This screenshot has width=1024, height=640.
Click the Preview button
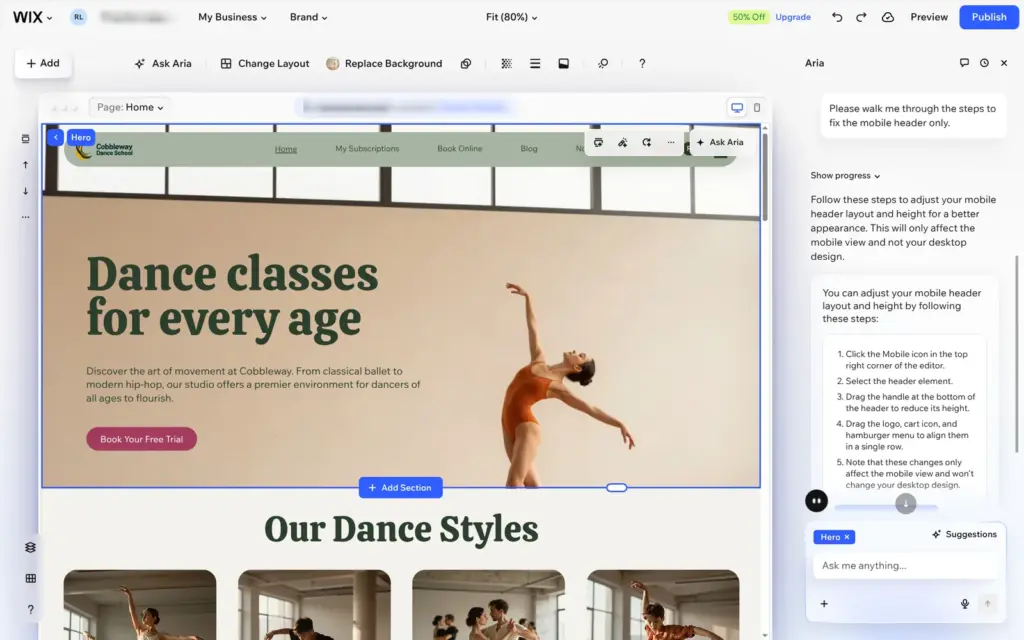(x=929, y=18)
